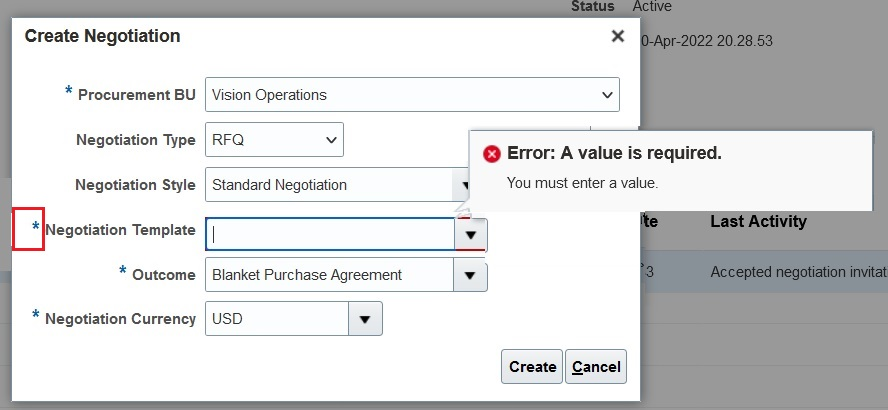Click the Procurement BU required asterisk
This screenshot has width=888, height=410.
tap(69, 92)
